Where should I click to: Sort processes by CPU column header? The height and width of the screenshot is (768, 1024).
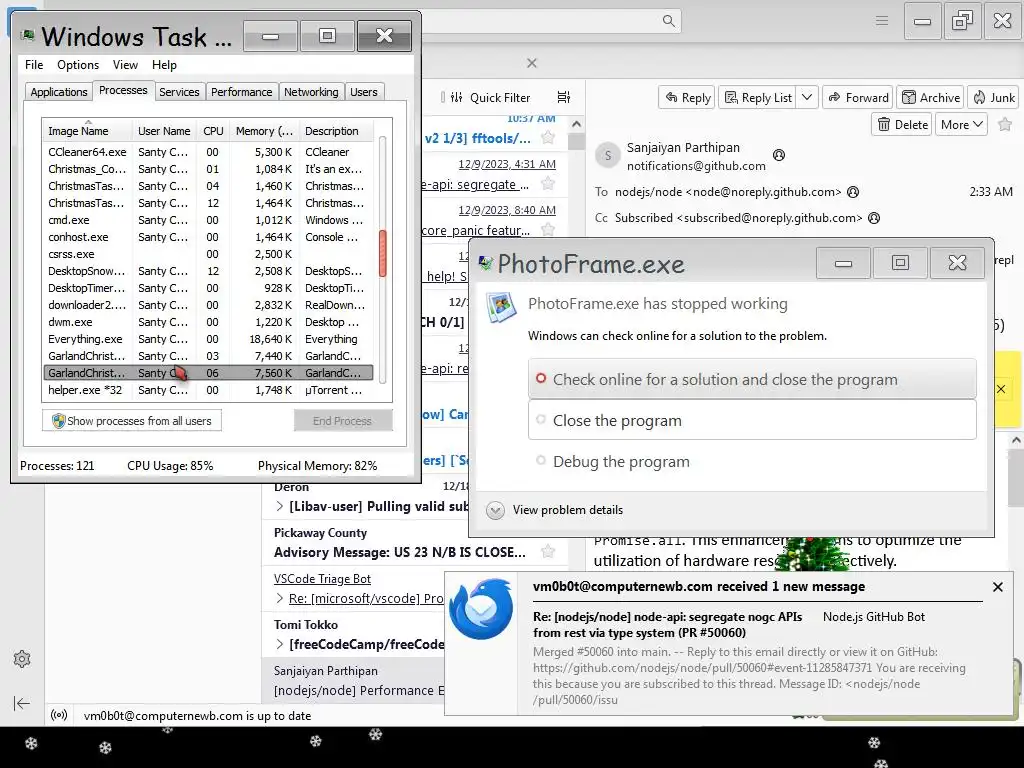tap(213, 131)
